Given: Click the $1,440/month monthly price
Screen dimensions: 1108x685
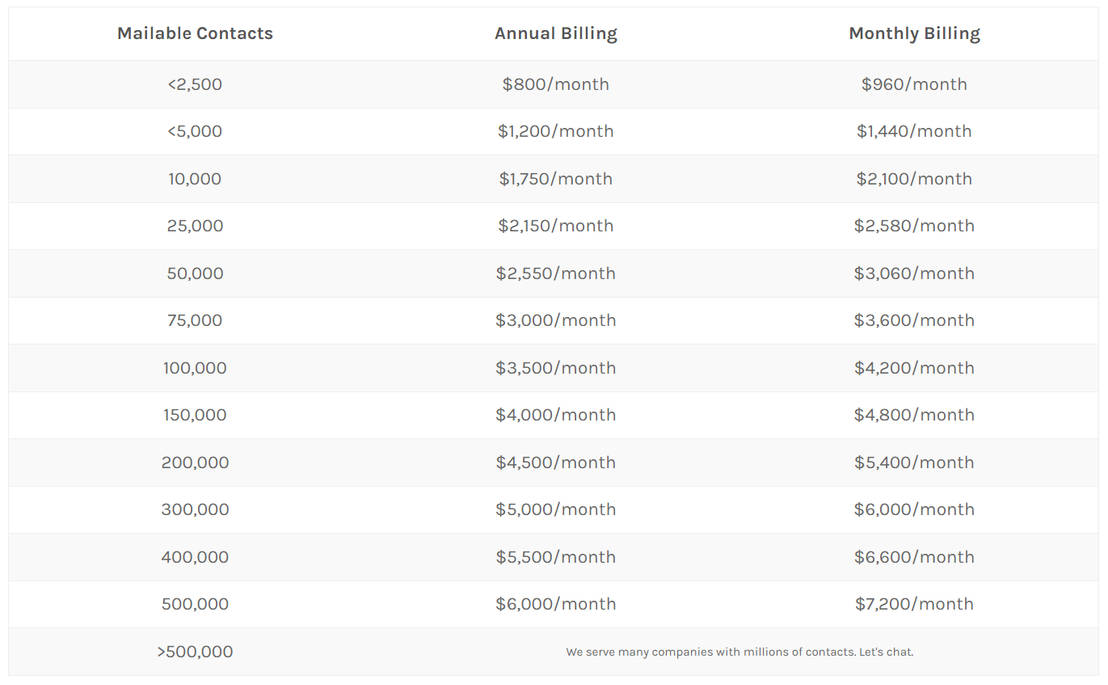Looking at the screenshot, I should click(914, 131).
